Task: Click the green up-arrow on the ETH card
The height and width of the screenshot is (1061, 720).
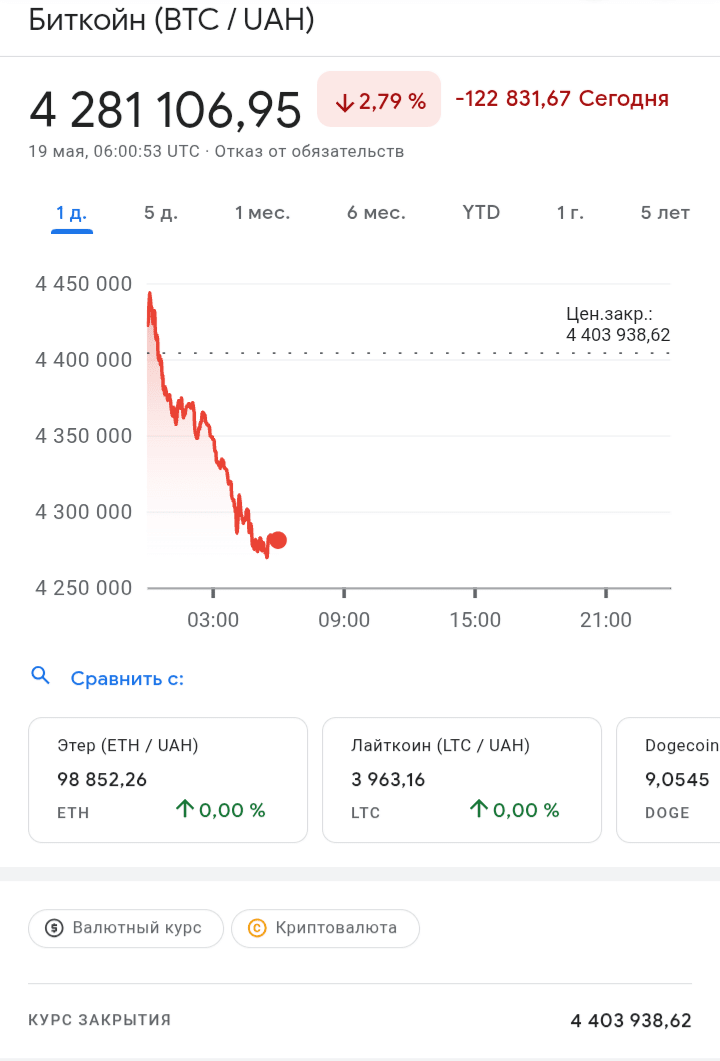Action: pos(184,810)
